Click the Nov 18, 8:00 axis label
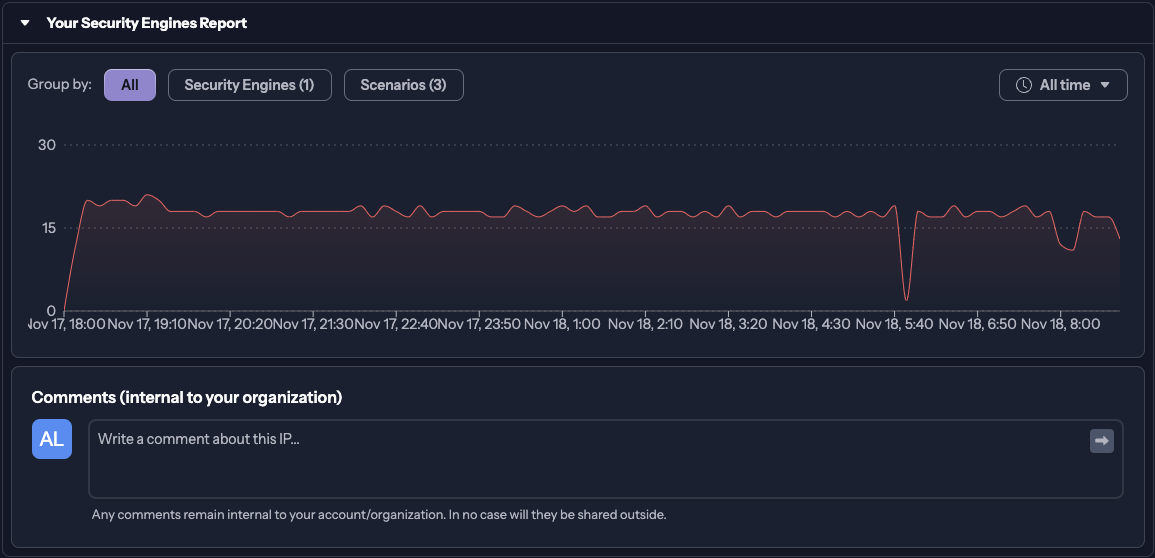This screenshot has height=558, width=1155. pyautogui.click(x=1060, y=324)
